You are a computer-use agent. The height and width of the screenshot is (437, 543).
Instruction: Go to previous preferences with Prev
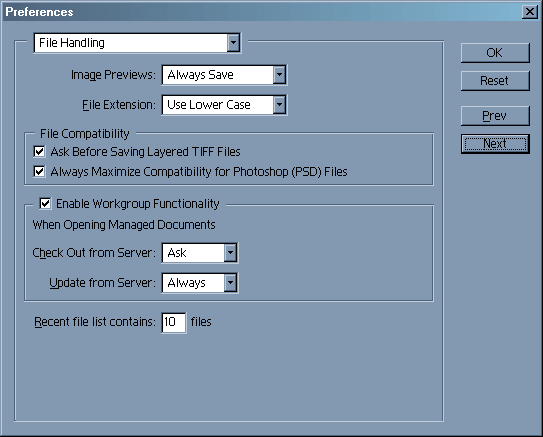pos(495,116)
